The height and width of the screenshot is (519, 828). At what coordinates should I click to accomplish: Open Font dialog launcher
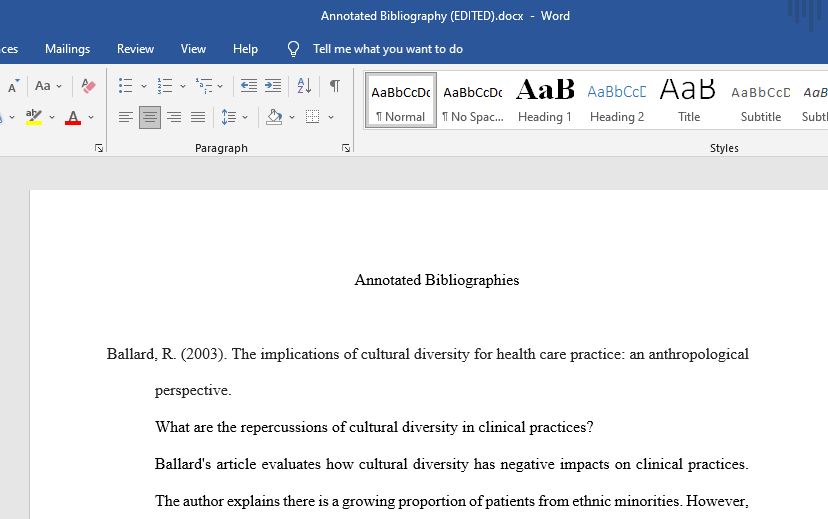[99, 148]
